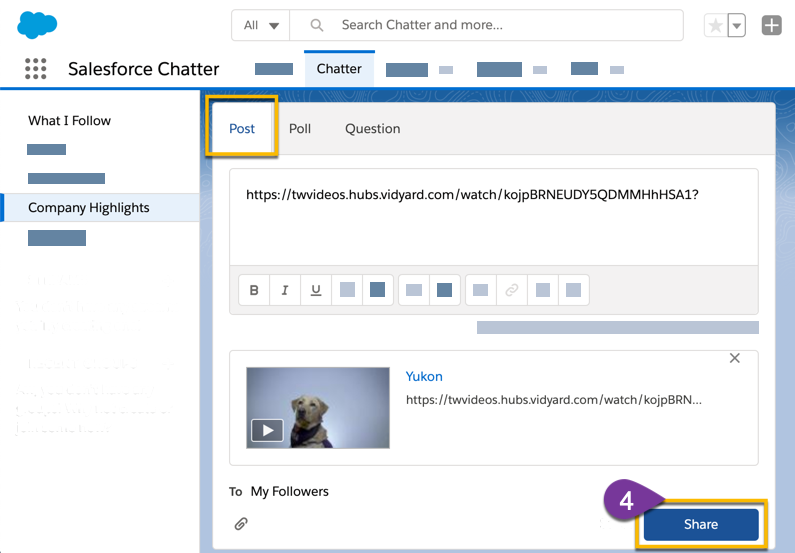The height and width of the screenshot is (553, 795).
Task: Click the global actions plus icon
Action: 772,25
